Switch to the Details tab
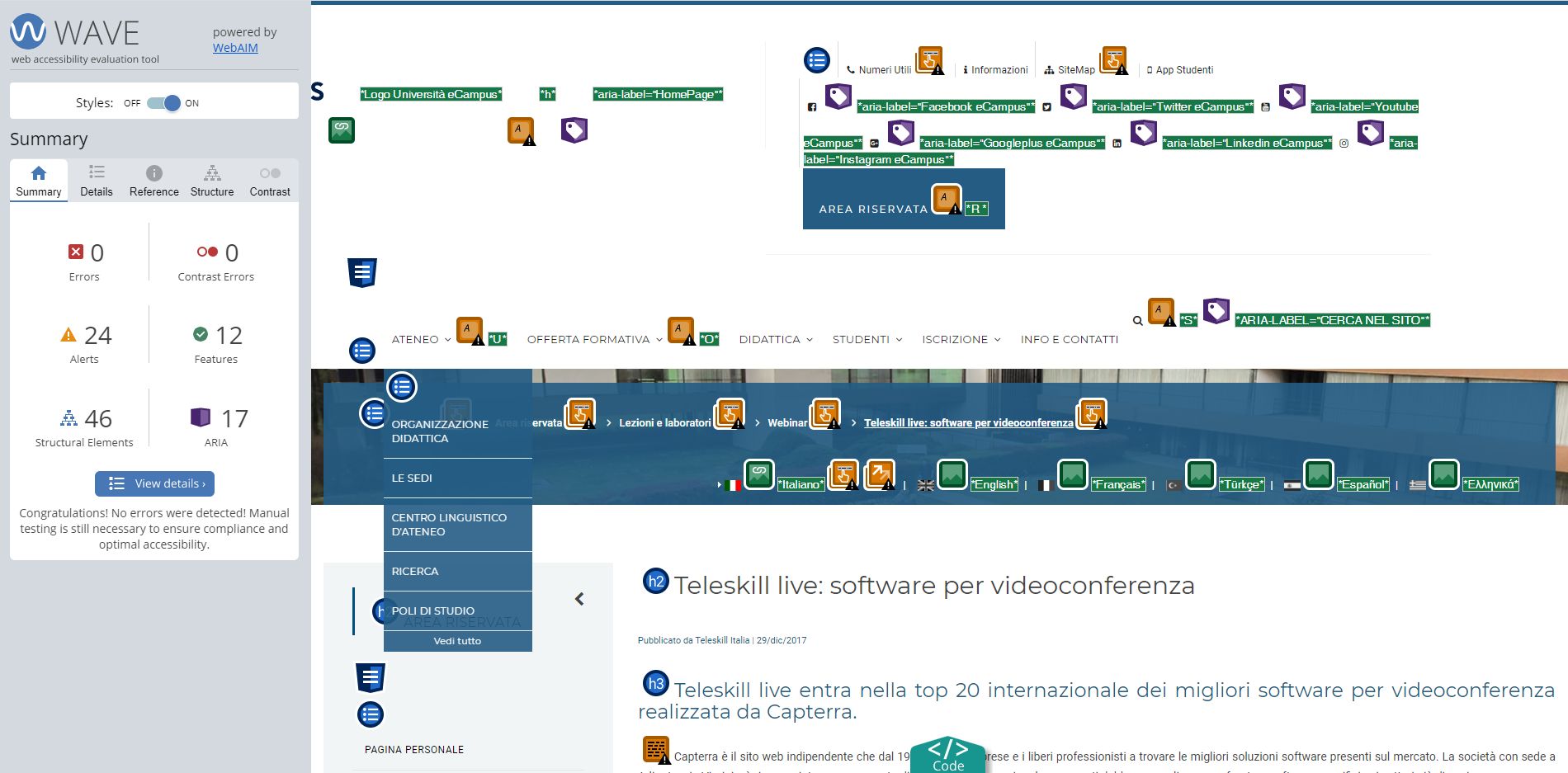 (97, 181)
